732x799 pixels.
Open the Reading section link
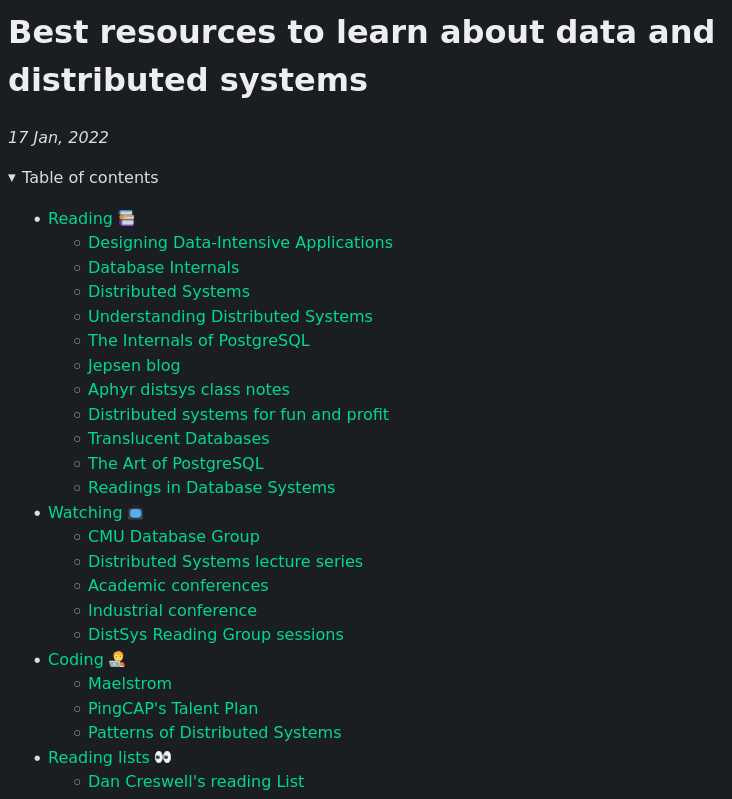coord(80,219)
